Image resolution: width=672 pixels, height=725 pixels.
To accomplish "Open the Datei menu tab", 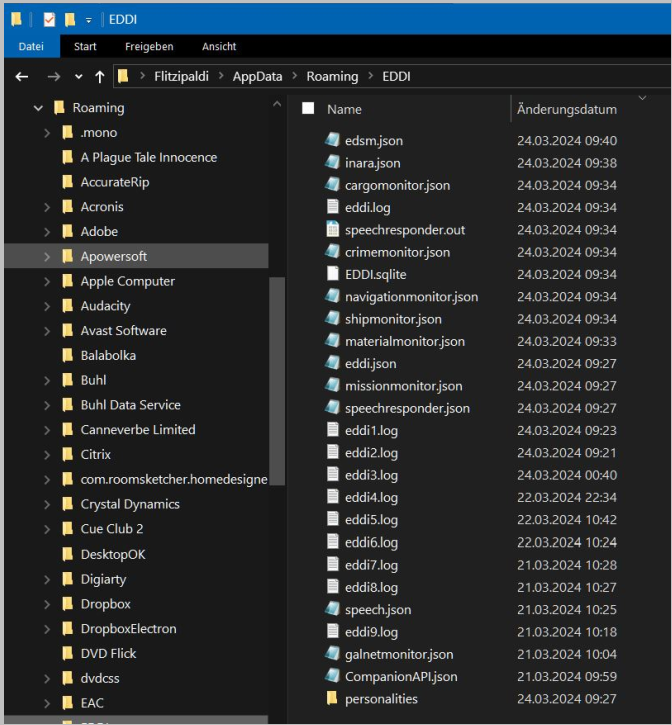I will coord(31,46).
